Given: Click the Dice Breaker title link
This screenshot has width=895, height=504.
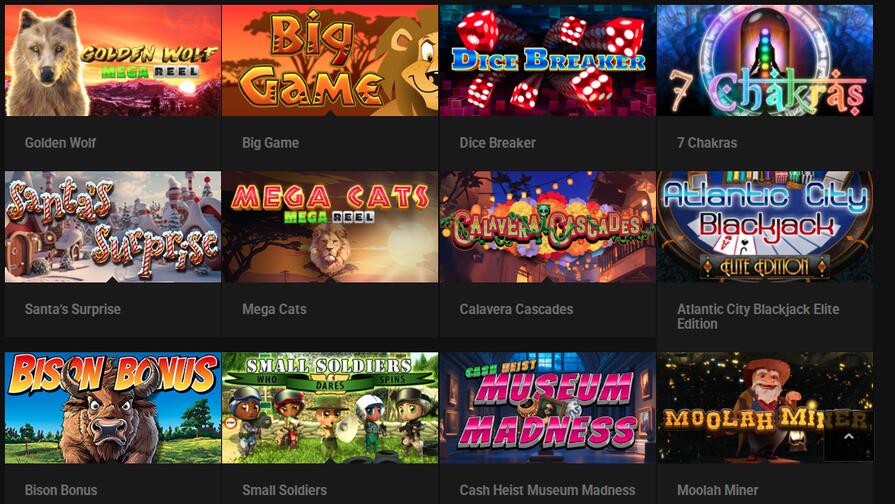Looking at the screenshot, I should 497,143.
